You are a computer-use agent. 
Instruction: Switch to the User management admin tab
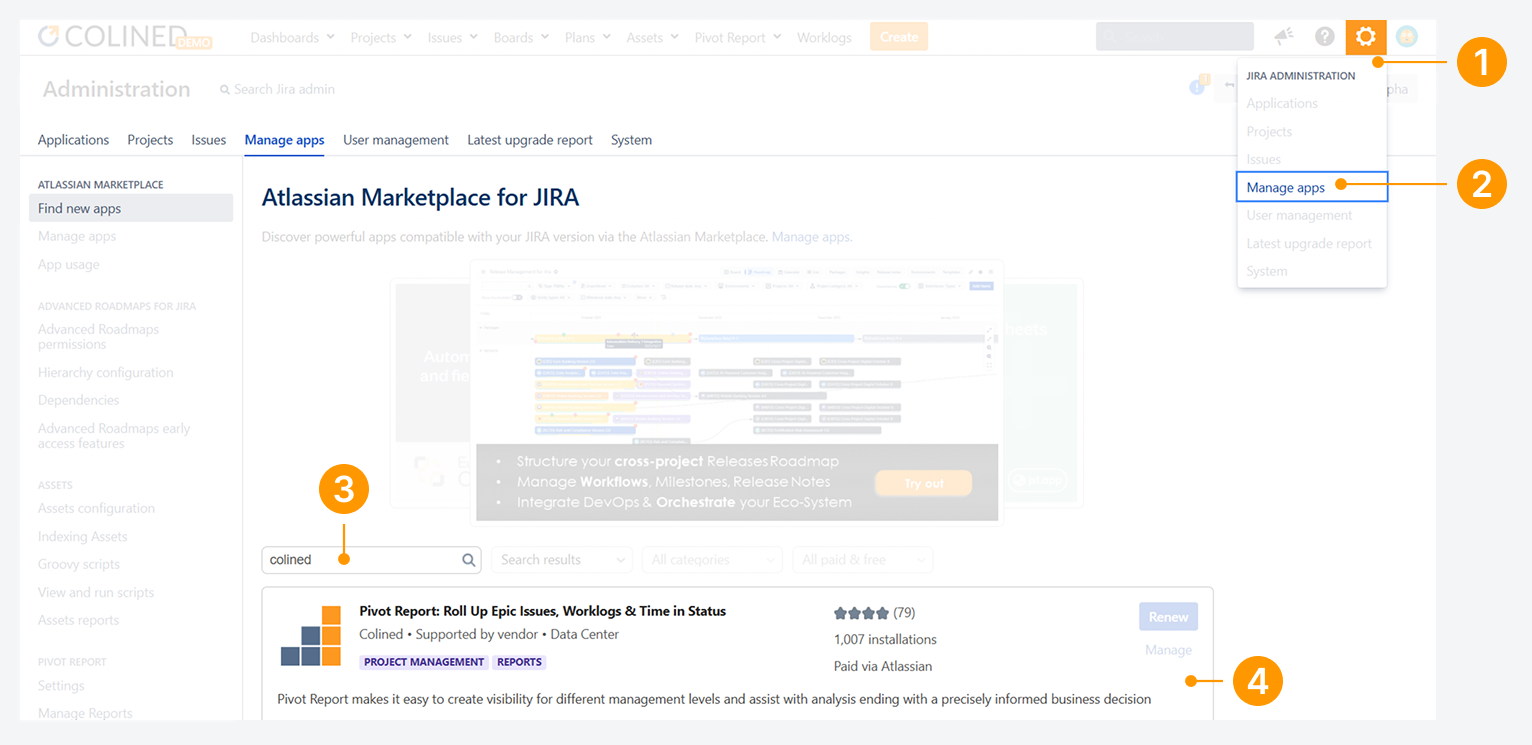pos(396,140)
